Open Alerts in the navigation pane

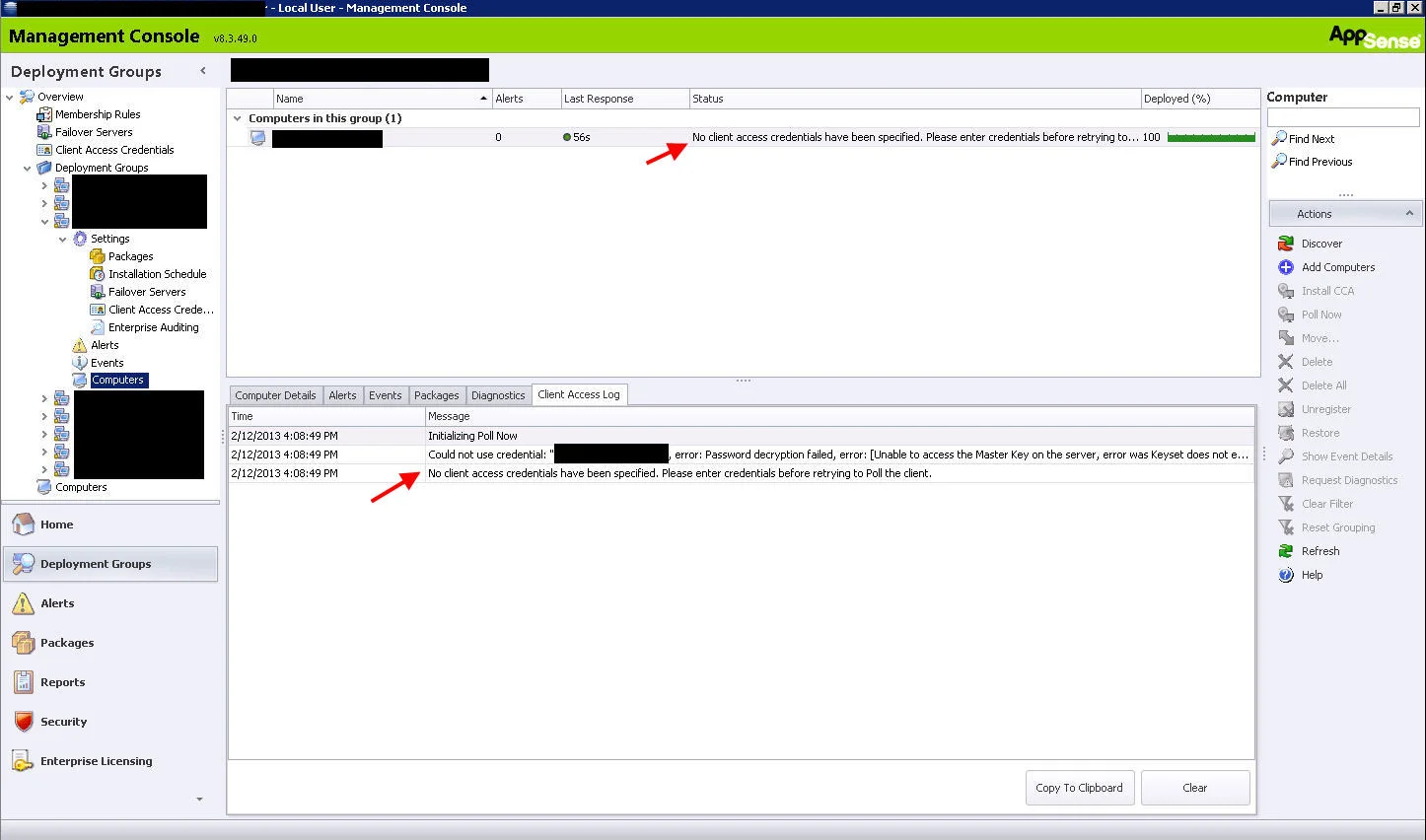110,603
